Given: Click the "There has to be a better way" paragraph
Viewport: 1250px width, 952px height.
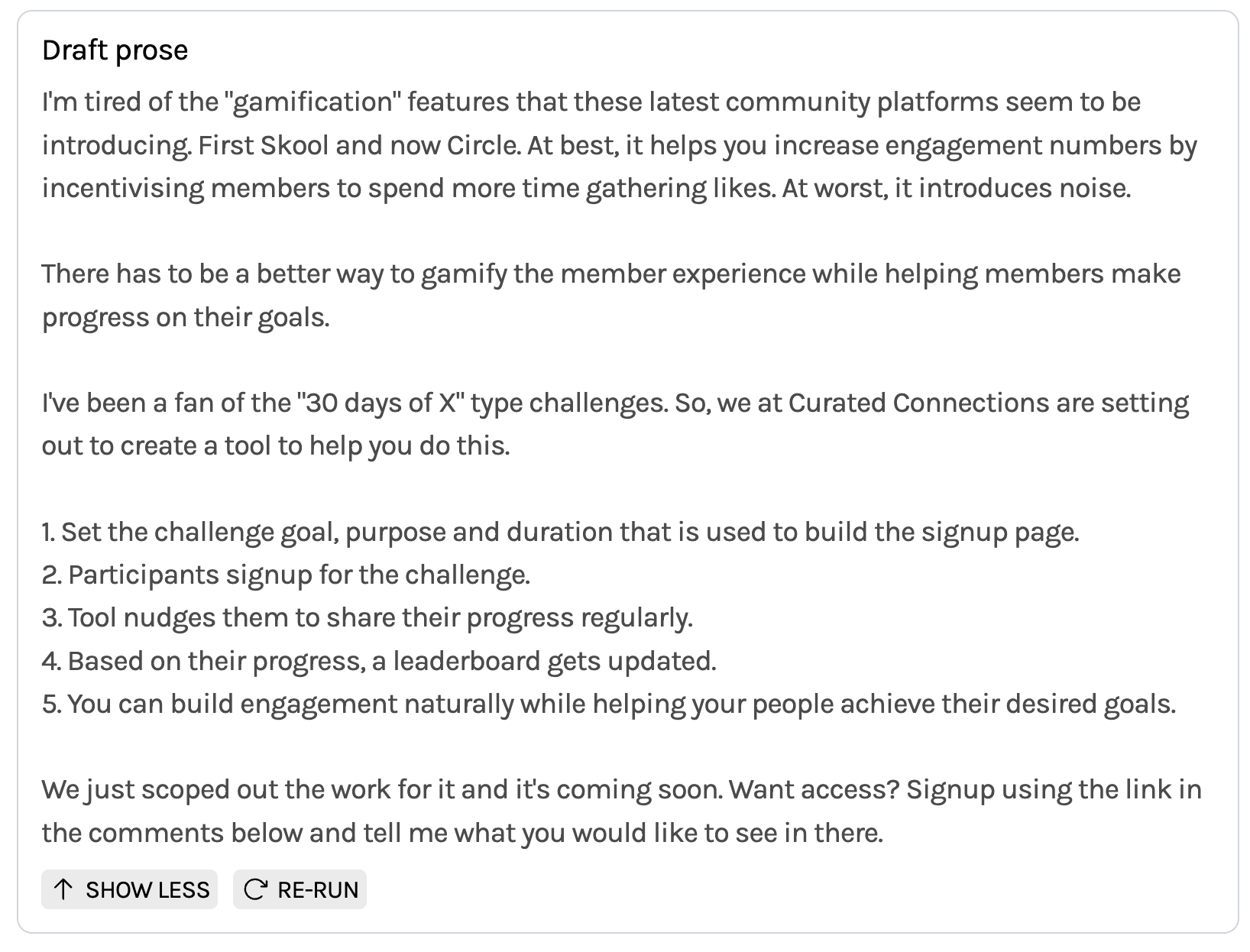Looking at the screenshot, I should click(611, 296).
